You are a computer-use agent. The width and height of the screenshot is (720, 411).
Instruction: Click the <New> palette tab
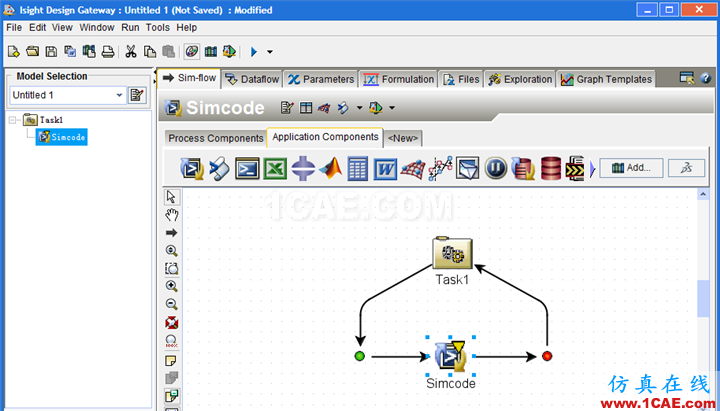[403, 138]
